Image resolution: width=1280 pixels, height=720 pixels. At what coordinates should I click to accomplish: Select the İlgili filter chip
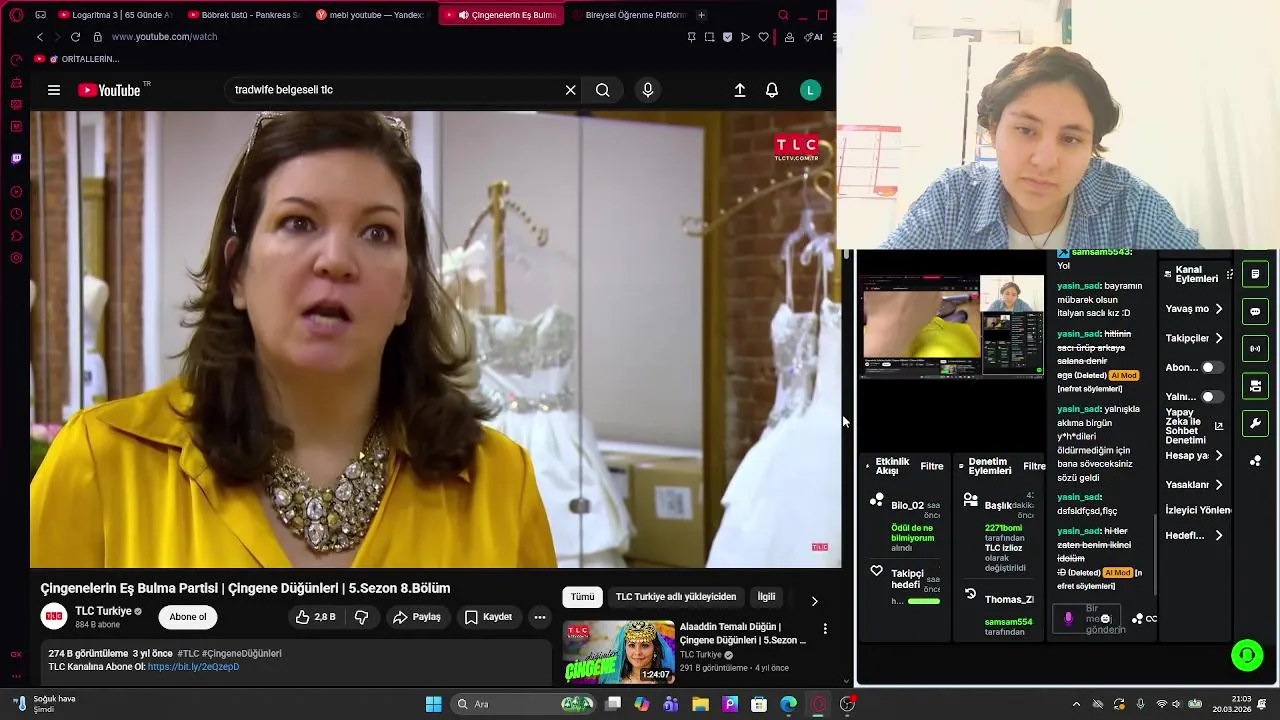766,597
